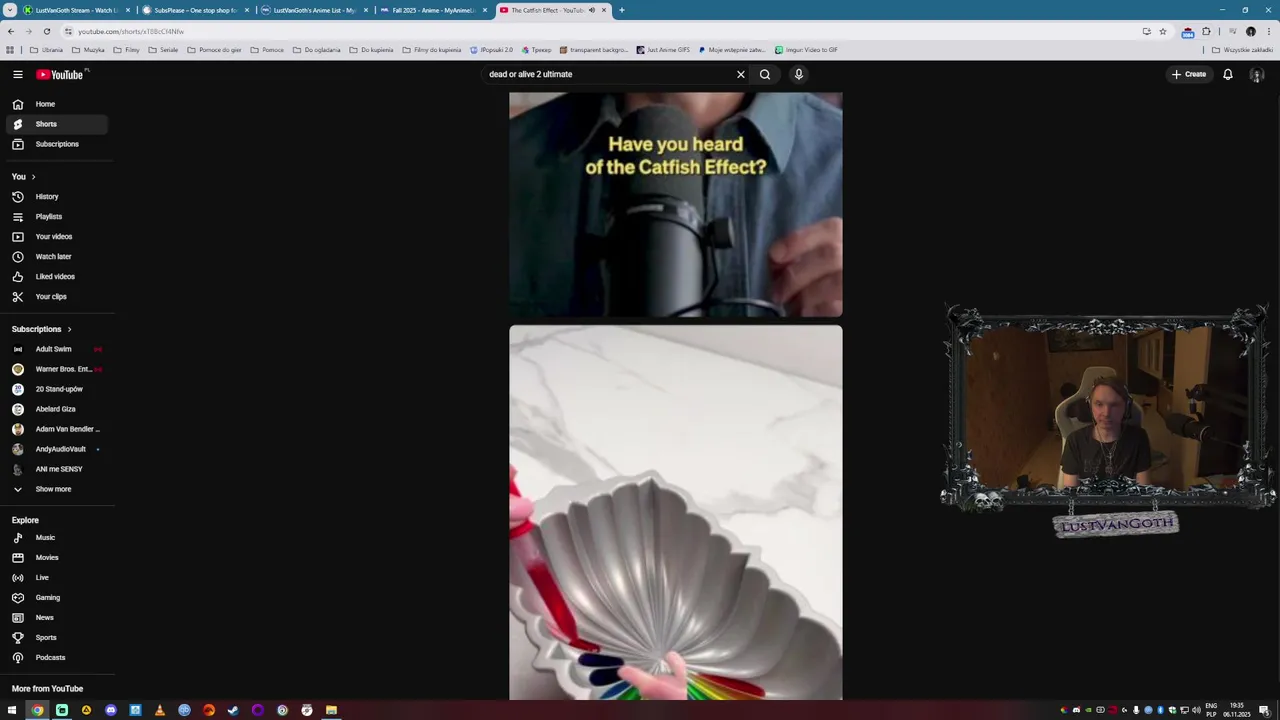Image resolution: width=1280 pixels, height=720 pixels.
Task: Open the Ubrania bookmark folder
Action: pyautogui.click(x=46, y=49)
